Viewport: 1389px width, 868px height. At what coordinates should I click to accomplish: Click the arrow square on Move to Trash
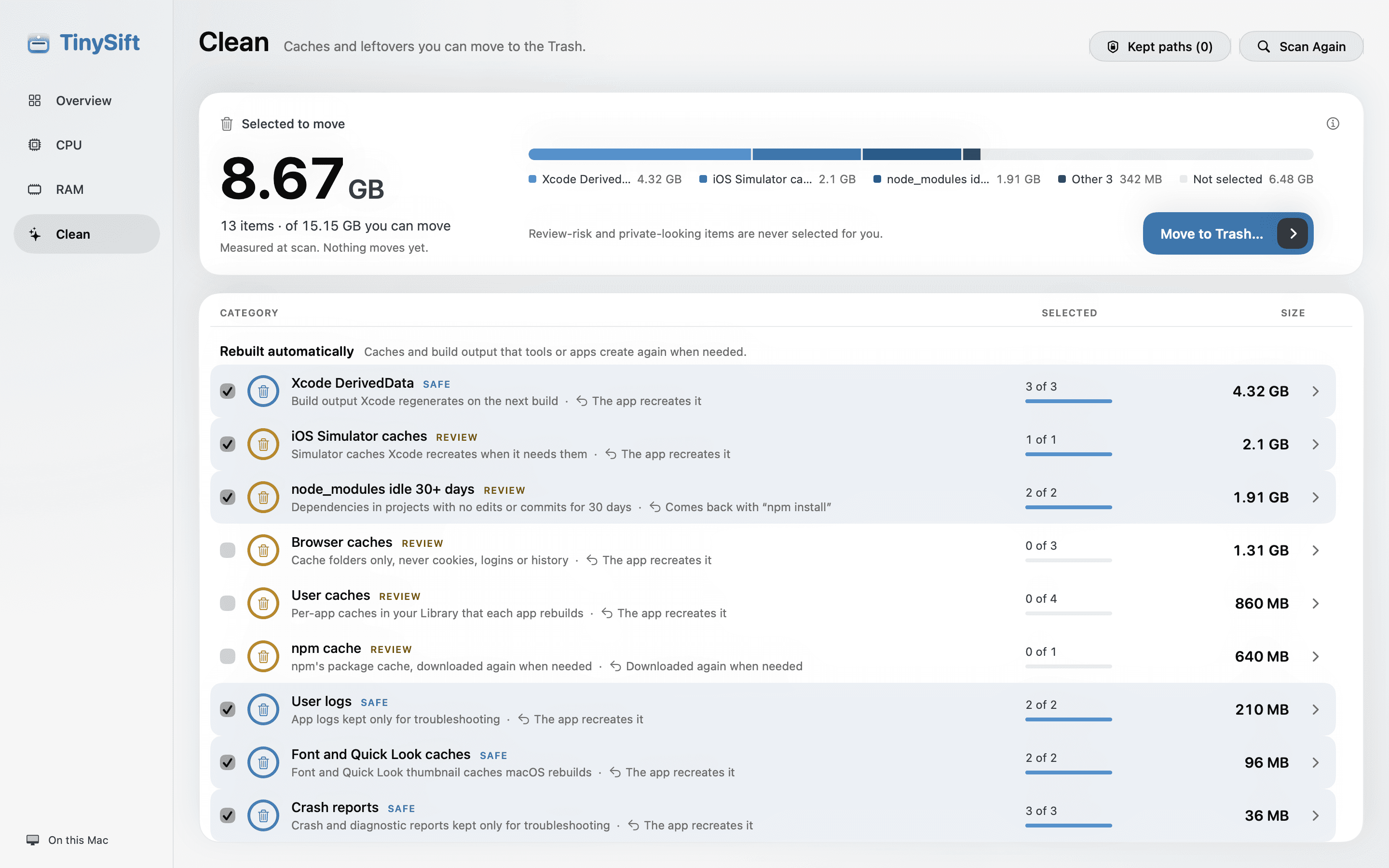click(1293, 234)
